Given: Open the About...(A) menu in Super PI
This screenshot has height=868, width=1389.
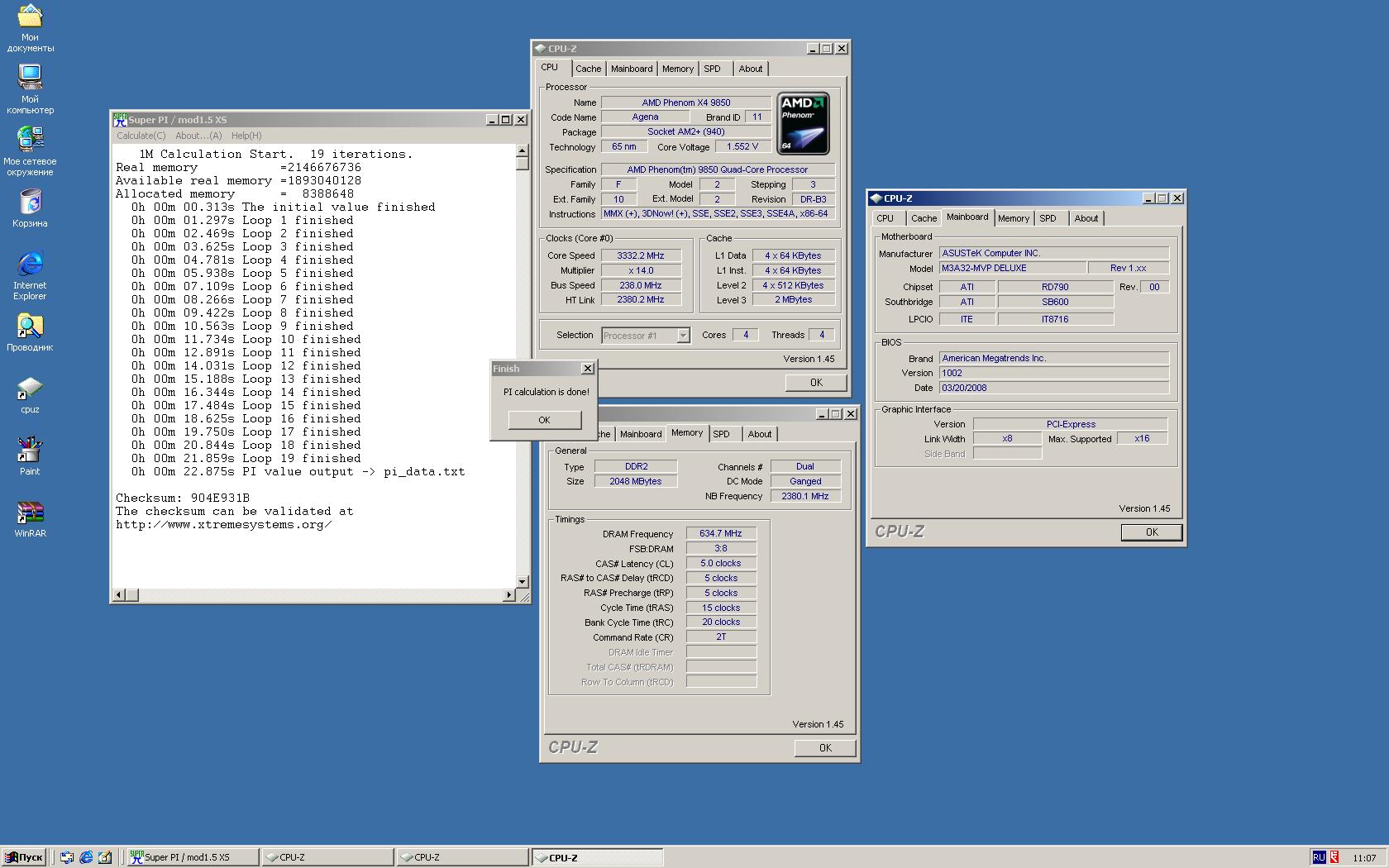Looking at the screenshot, I should [x=198, y=136].
